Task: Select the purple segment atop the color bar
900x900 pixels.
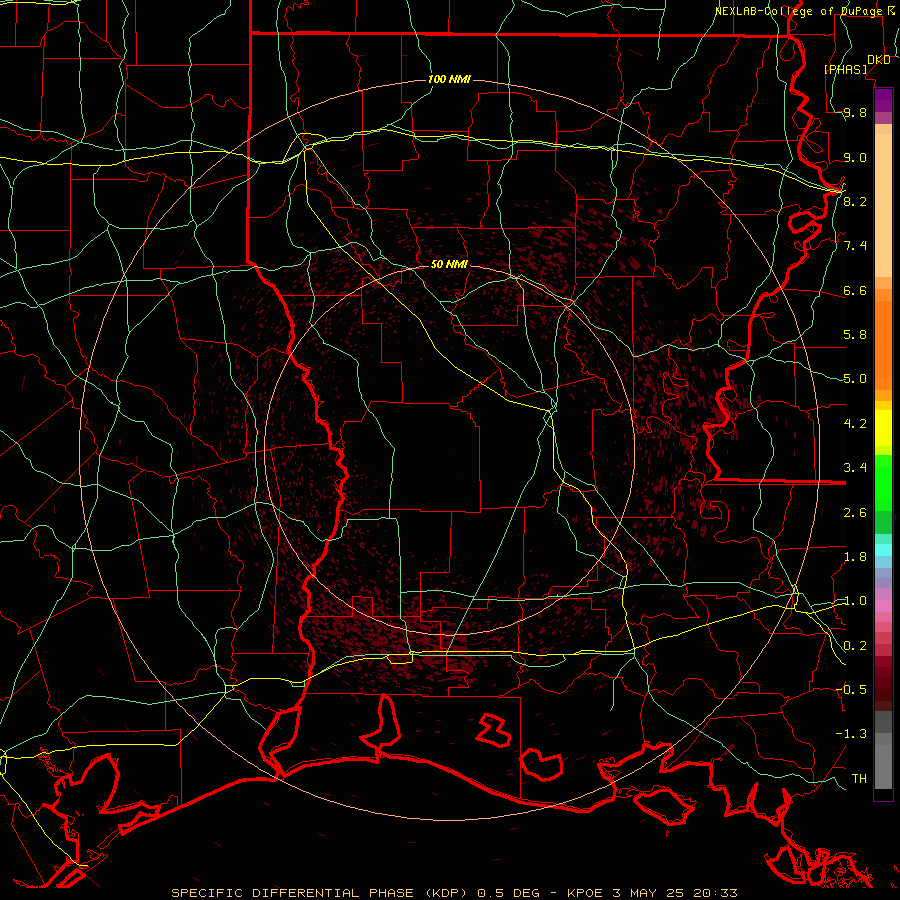Action: [883, 100]
